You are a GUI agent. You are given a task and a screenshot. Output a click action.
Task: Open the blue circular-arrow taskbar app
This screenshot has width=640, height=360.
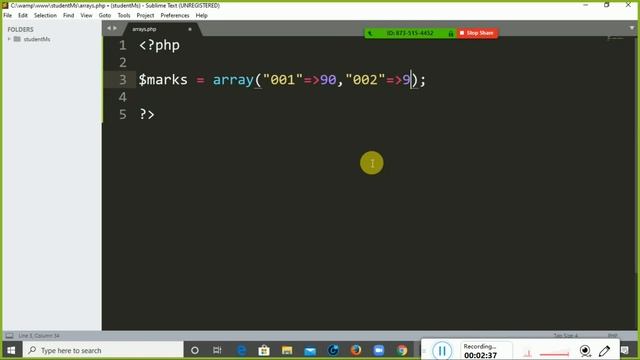pyautogui.click(x=333, y=350)
